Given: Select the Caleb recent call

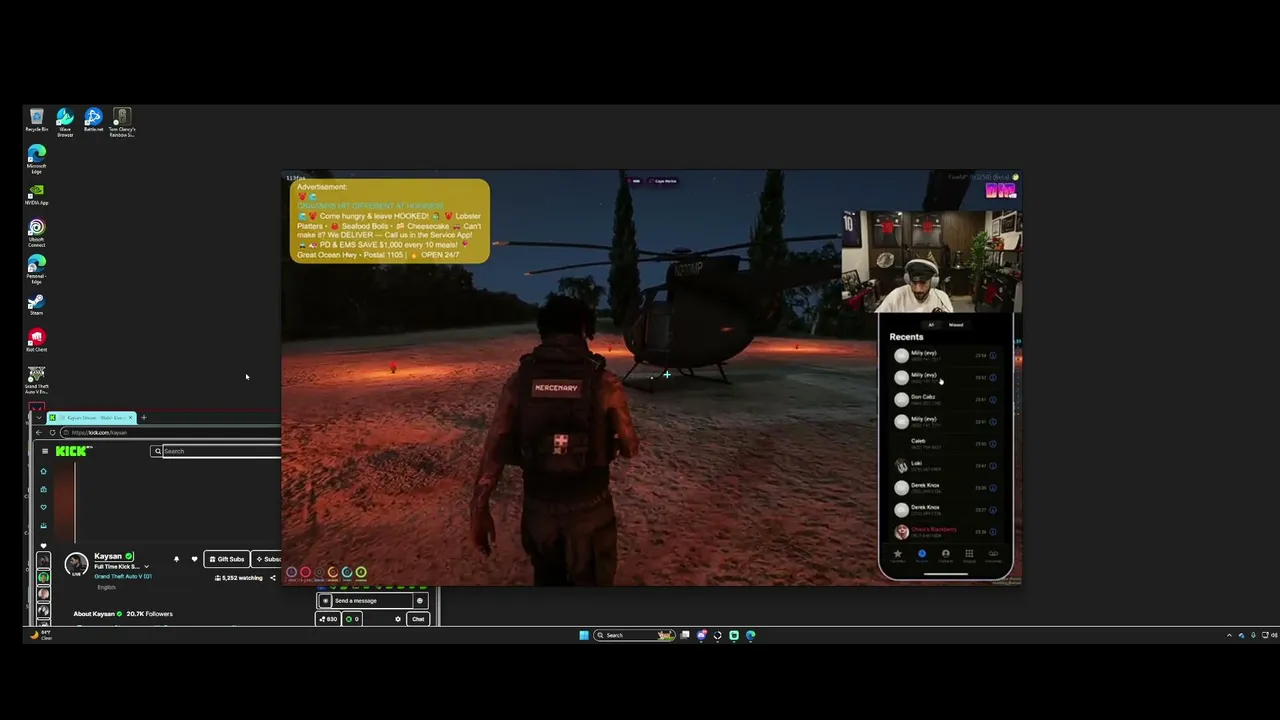Looking at the screenshot, I should pos(943,444).
